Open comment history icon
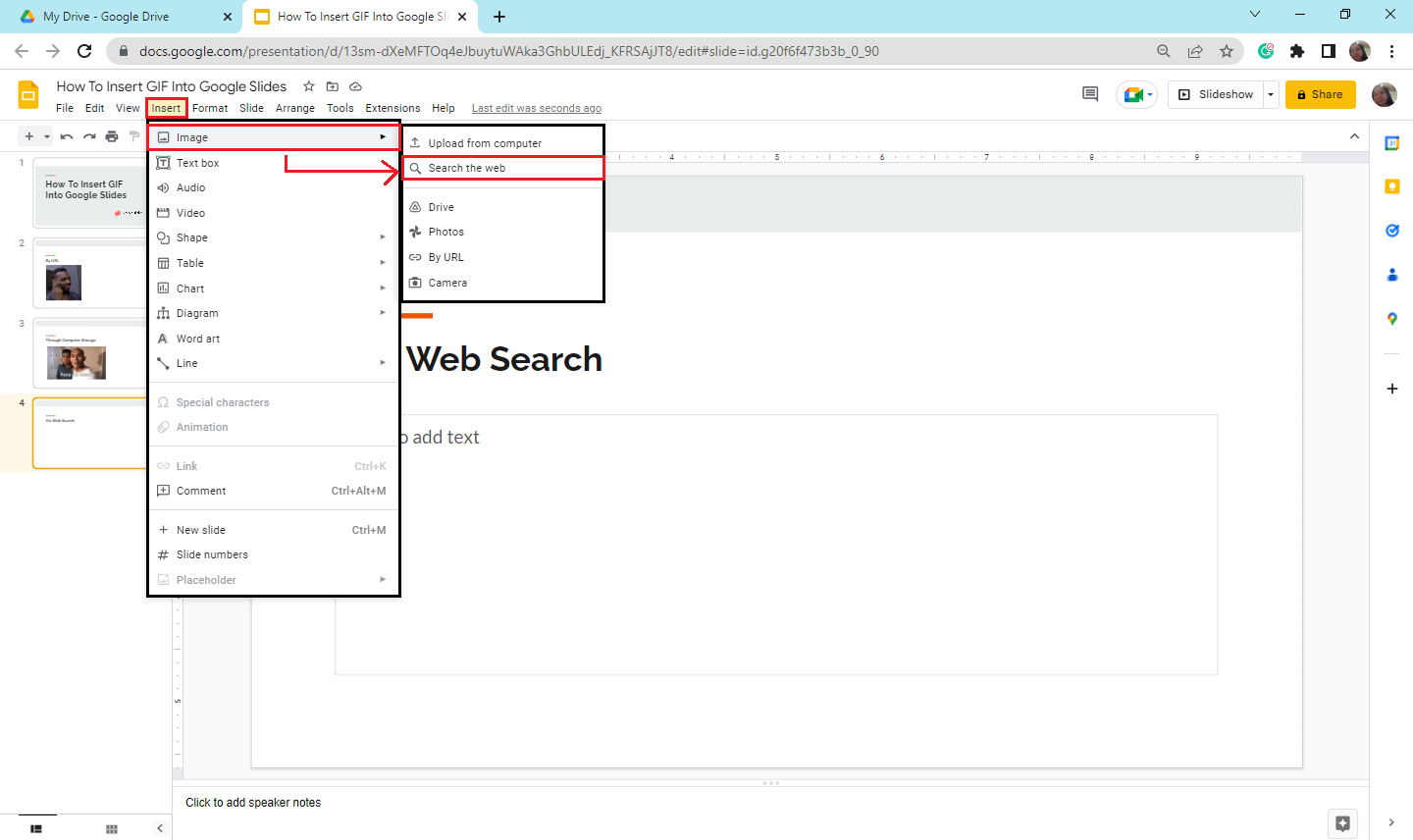Image resolution: width=1413 pixels, height=840 pixels. pos(1090,94)
